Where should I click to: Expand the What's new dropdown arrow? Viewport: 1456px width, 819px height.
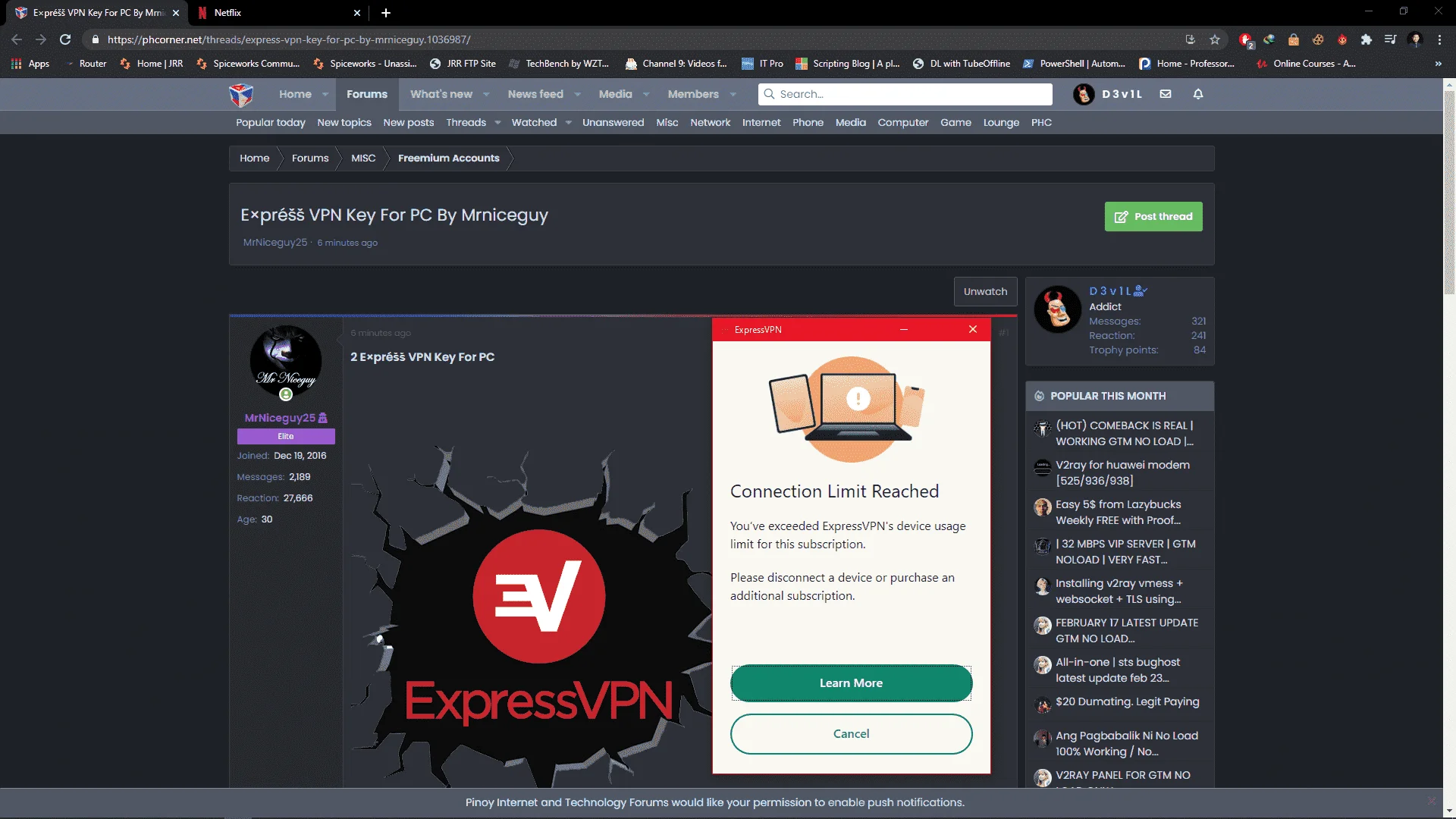click(x=486, y=95)
